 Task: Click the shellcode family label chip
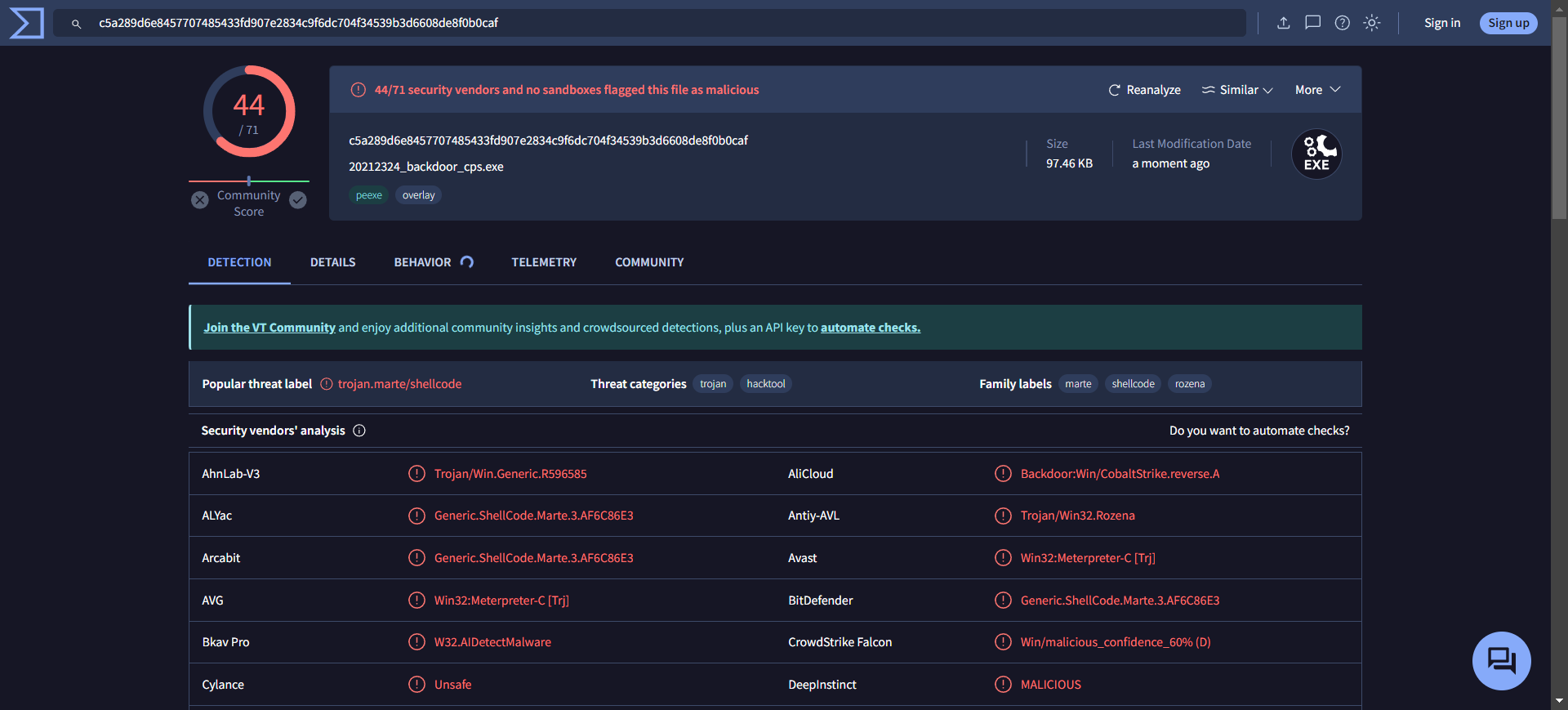pos(1133,384)
